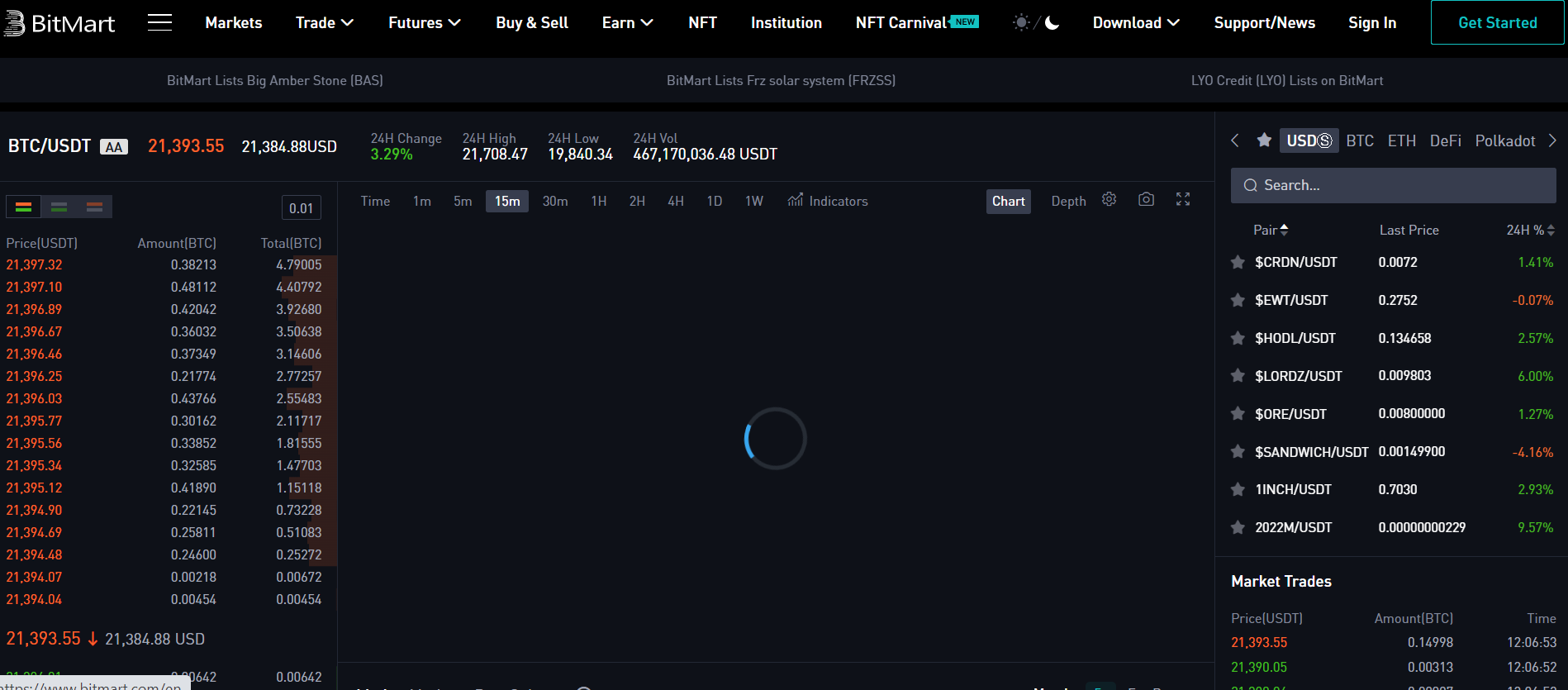
Task: Select 2H chart interval
Action: (637, 201)
